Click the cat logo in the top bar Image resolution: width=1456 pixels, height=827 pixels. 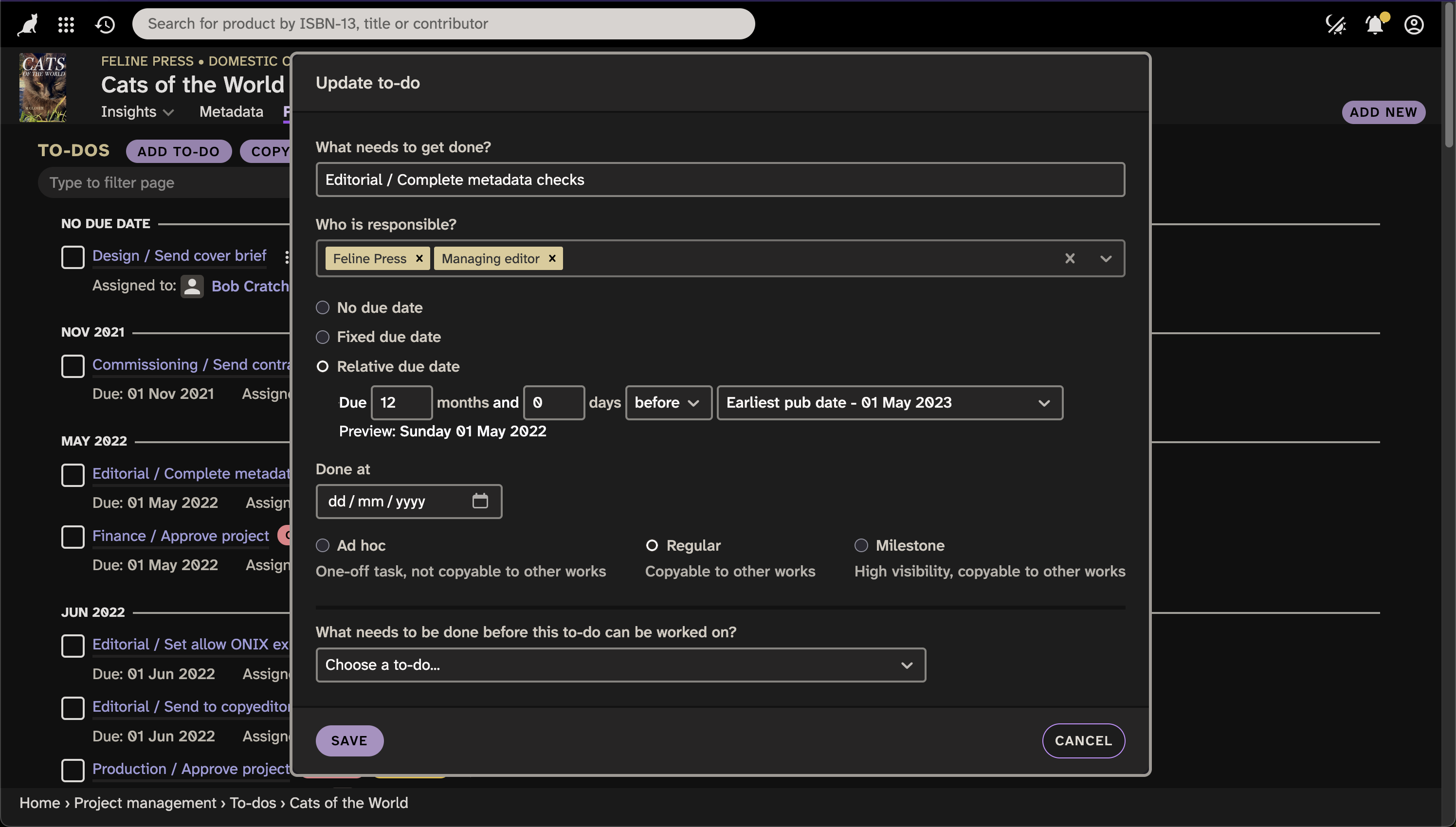tap(26, 23)
